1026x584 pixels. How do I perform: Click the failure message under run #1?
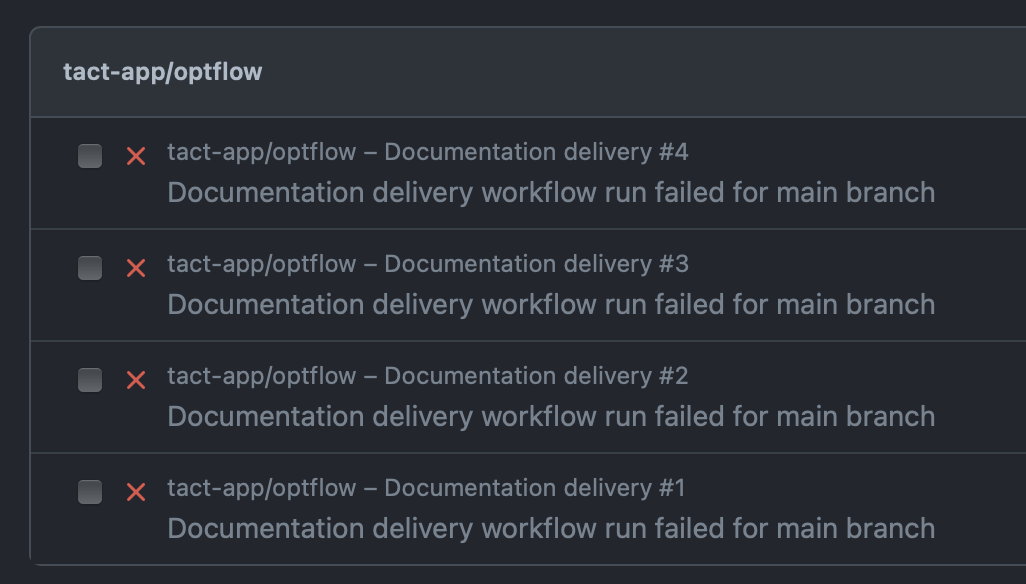point(550,528)
